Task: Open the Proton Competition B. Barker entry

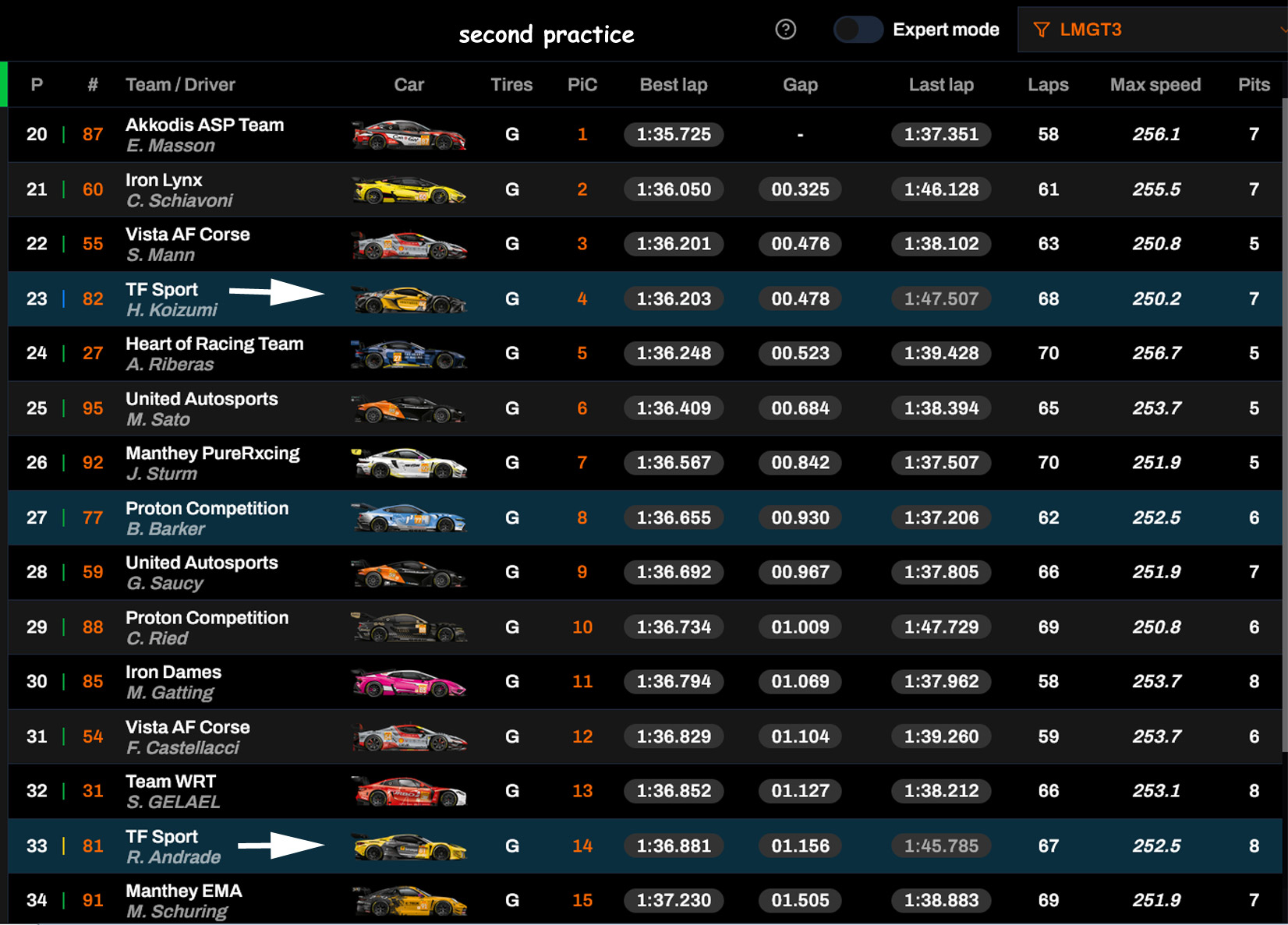Action: (207, 518)
